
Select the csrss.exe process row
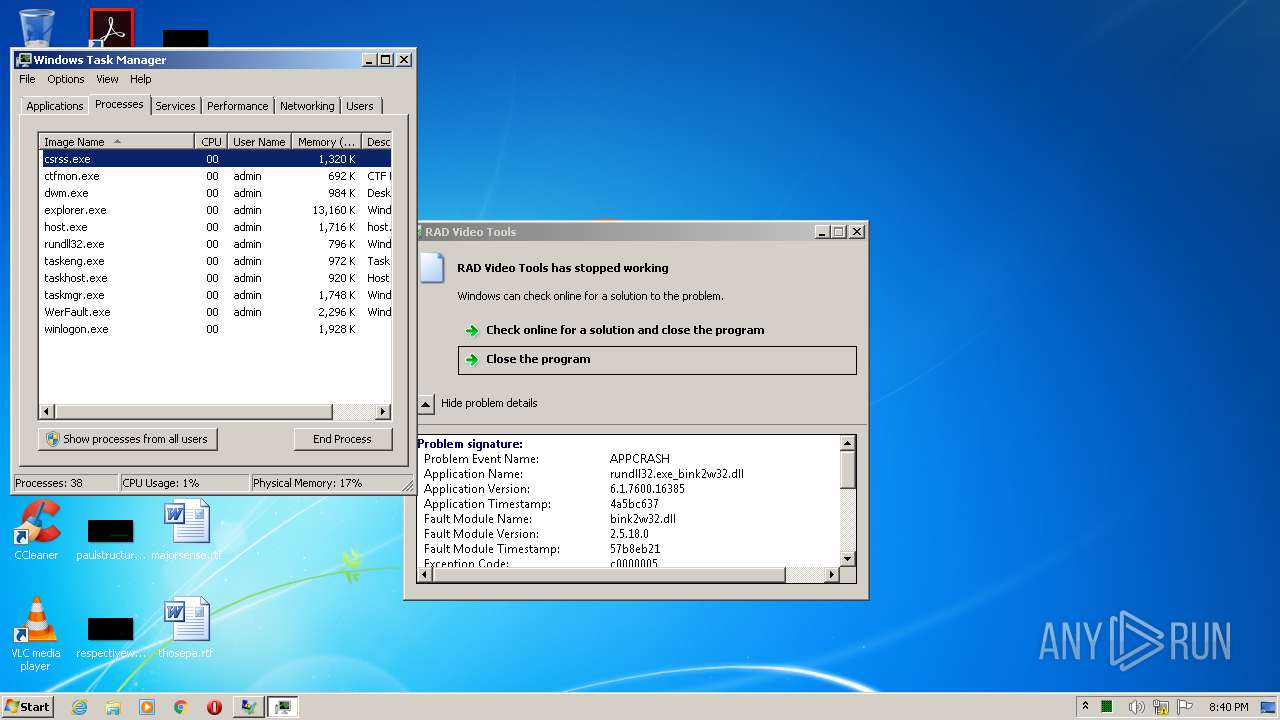click(215, 159)
